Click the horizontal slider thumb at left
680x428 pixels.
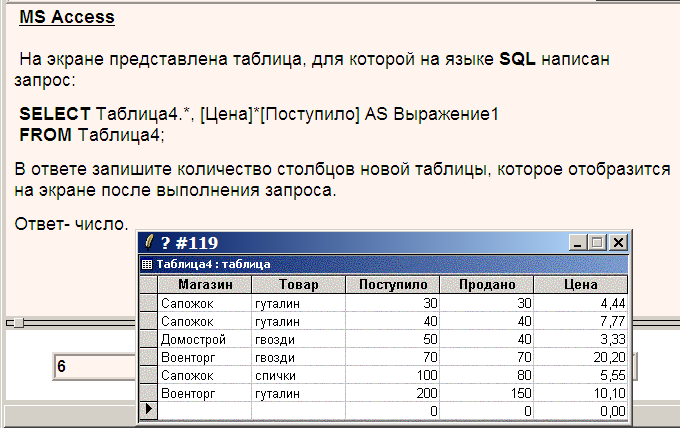[x=18, y=323]
